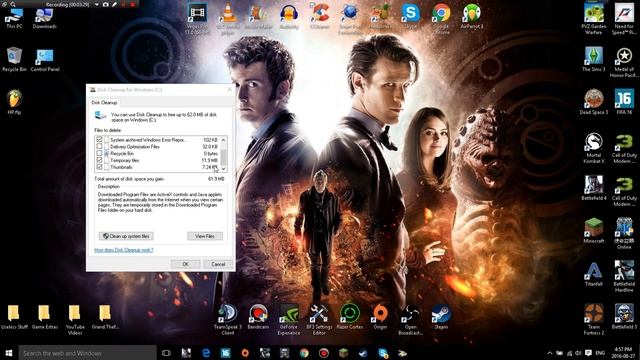
Task: Select TeamSpeak 3 Client desktop shortcut
Action: click(x=228, y=320)
